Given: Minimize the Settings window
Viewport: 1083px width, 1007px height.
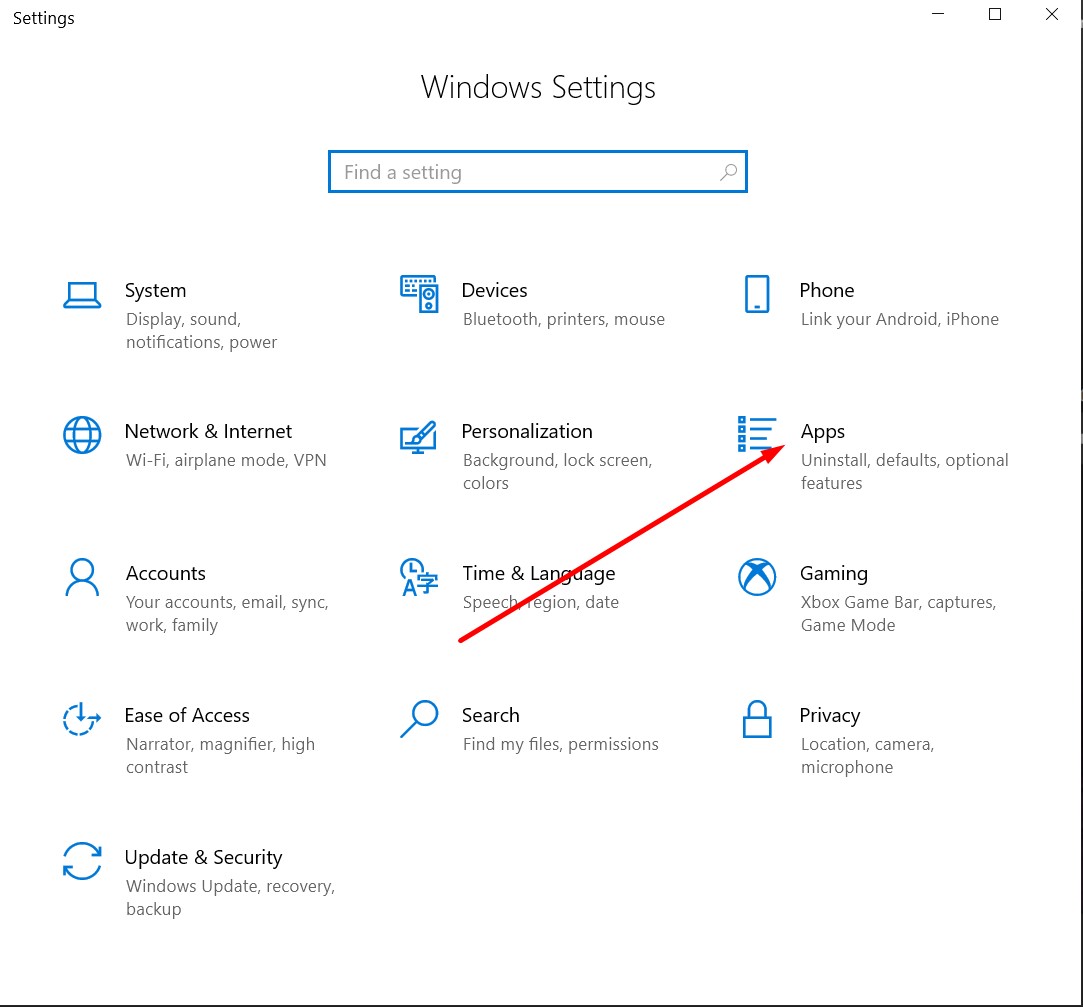Looking at the screenshot, I should pos(937,15).
